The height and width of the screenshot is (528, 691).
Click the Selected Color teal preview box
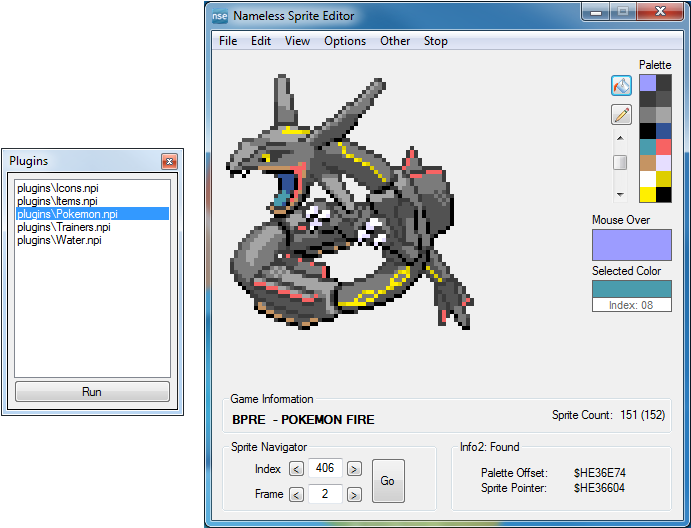632,289
